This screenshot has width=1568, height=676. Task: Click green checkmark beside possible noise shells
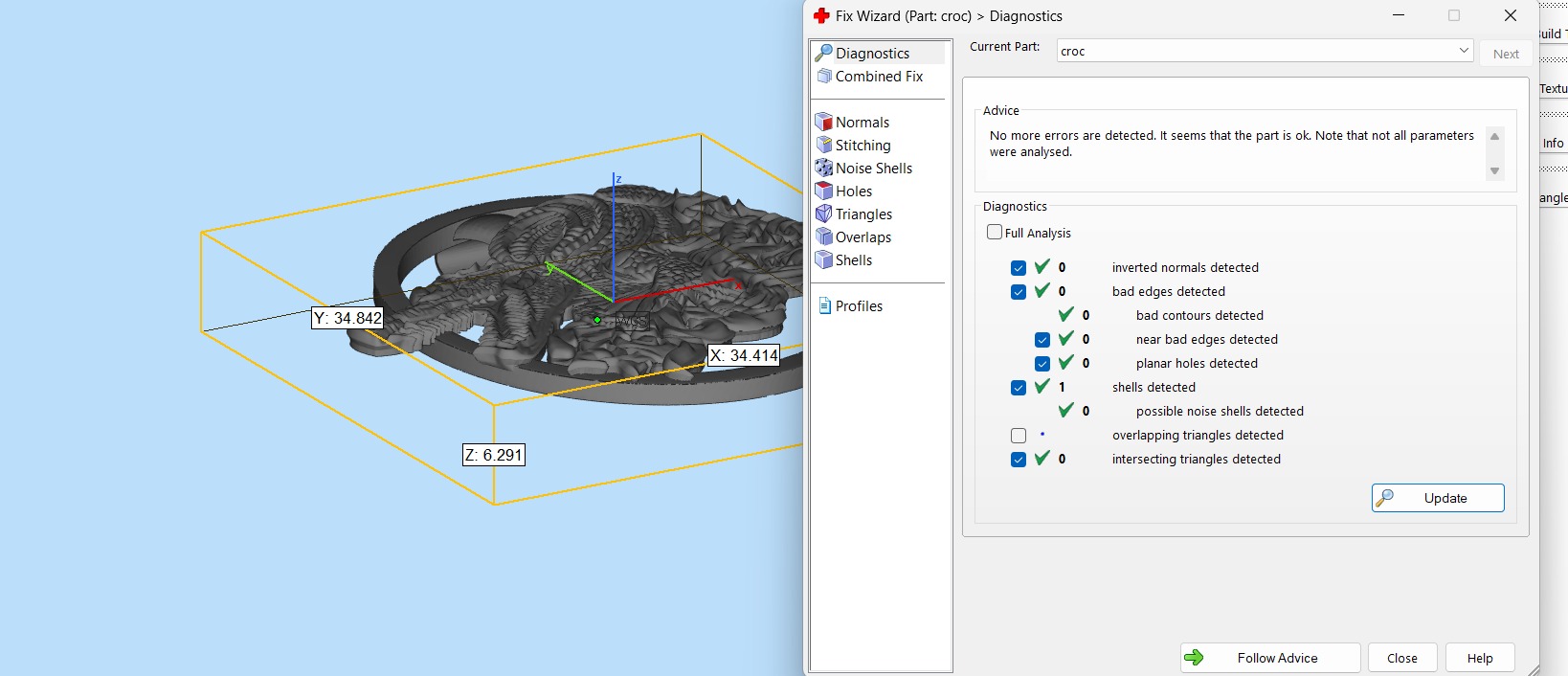1066,410
